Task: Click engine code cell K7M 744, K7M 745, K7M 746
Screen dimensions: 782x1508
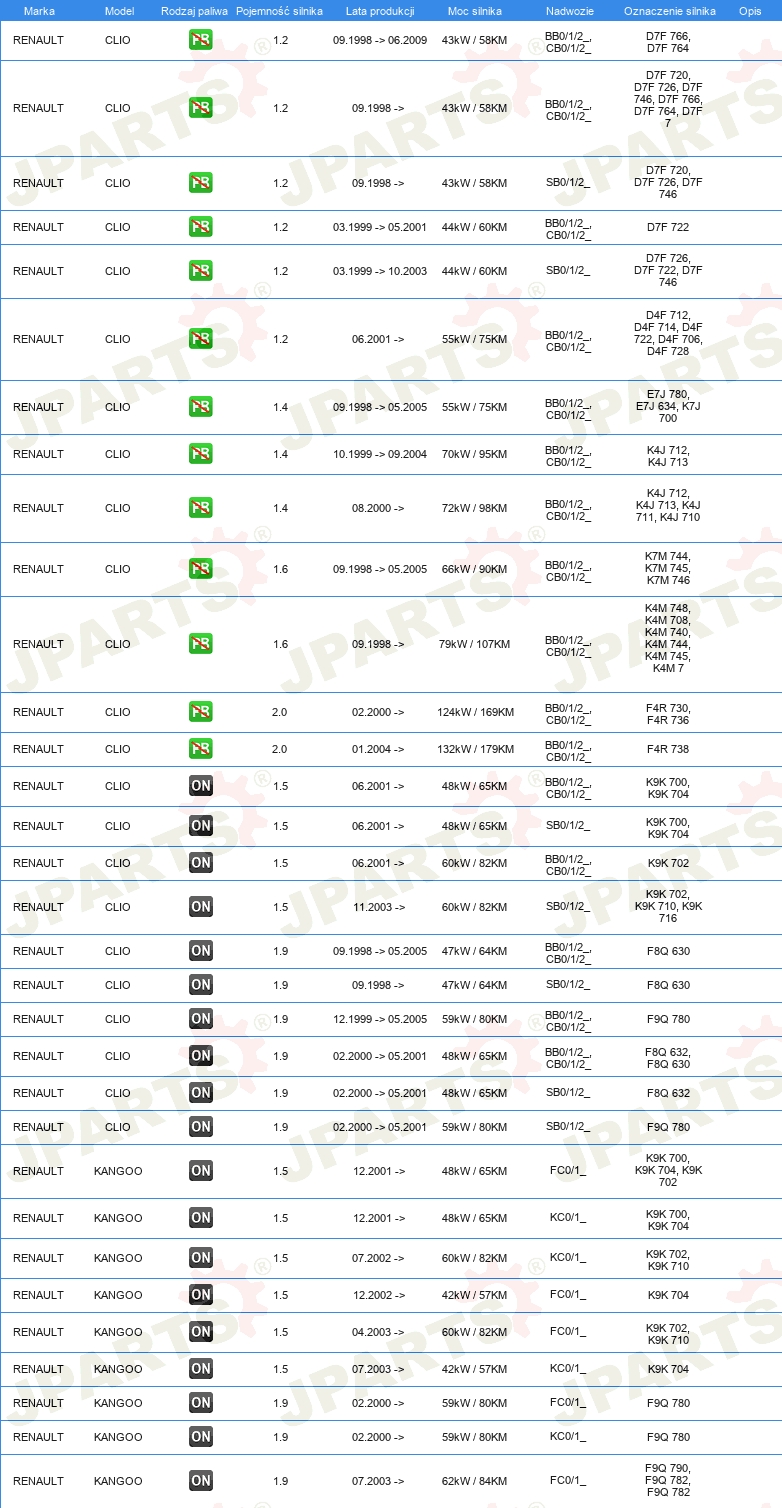Action: click(668, 568)
